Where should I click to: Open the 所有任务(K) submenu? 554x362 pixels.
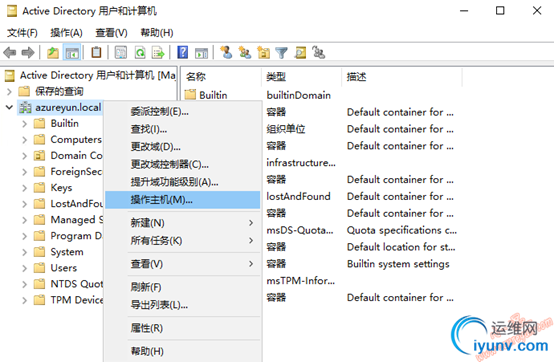(x=183, y=241)
